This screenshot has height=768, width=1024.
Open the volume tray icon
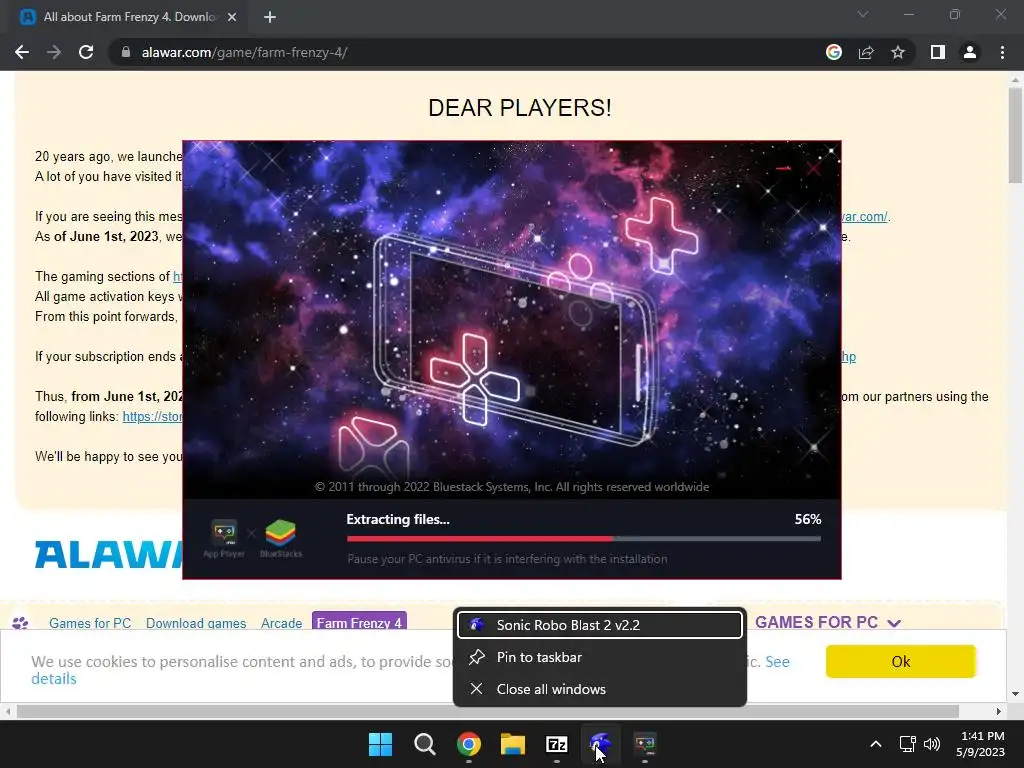(x=932, y=744)
